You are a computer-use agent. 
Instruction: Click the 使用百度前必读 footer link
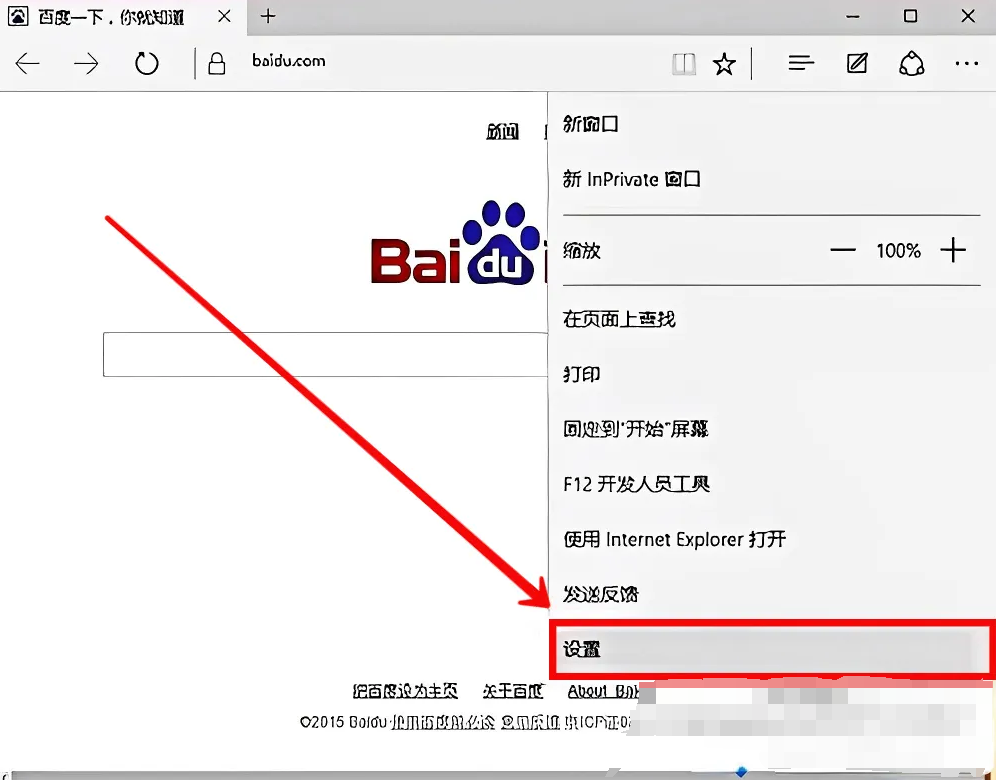[442, 722]
